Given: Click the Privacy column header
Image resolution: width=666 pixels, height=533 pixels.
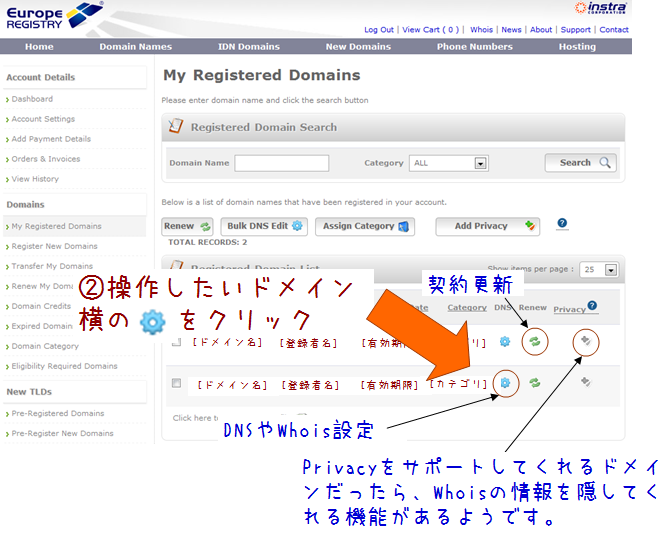Looking at the screenshot, I should pos(569,309).
